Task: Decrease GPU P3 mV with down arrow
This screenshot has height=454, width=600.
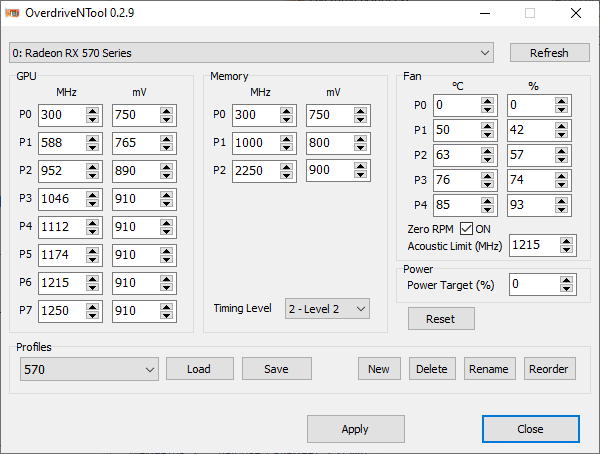Action: [x=166, y=203]
